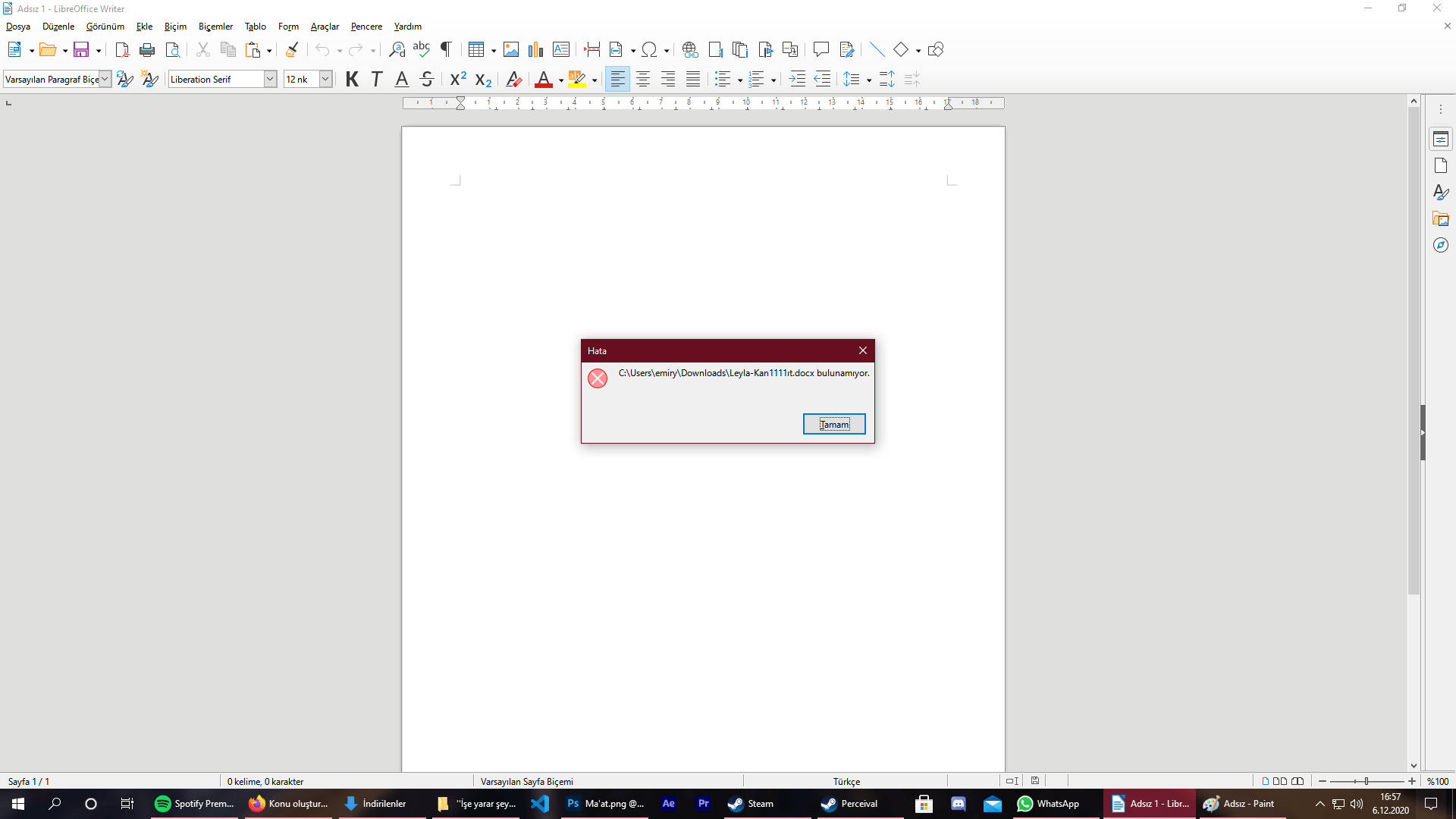Click the zoom slider in status bar
The height and width of the screenshot is (819, 1456).
point(1366,781)
